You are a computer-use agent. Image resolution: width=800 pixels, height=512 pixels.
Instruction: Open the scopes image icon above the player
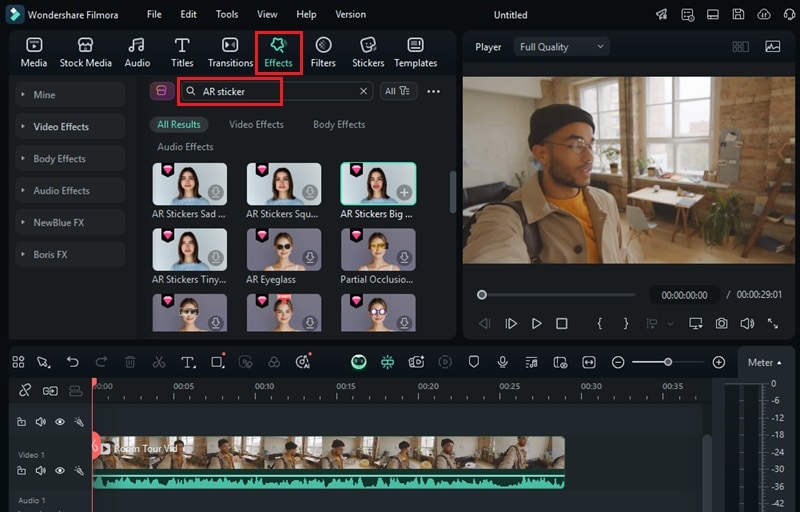point(772,47)
